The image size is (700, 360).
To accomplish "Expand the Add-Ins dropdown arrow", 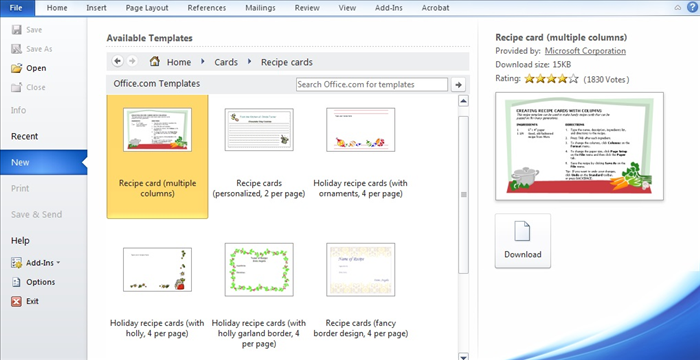I will [x=58, y=263].
